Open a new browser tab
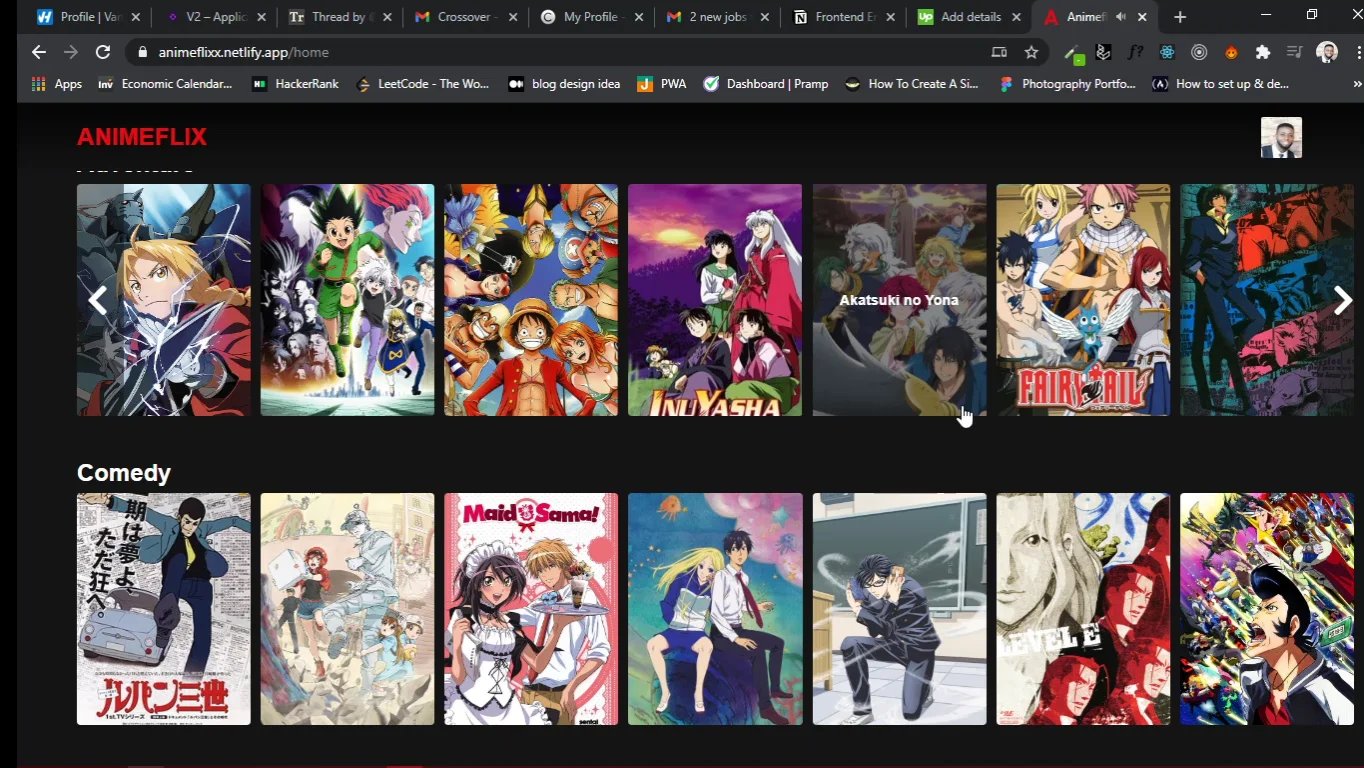The width and height of the screenshot is (1364, 768). coord(1180,17)
